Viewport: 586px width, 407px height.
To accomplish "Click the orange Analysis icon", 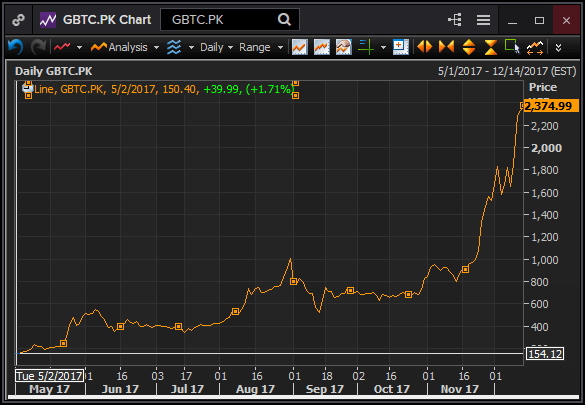I will tap(99, 47).
